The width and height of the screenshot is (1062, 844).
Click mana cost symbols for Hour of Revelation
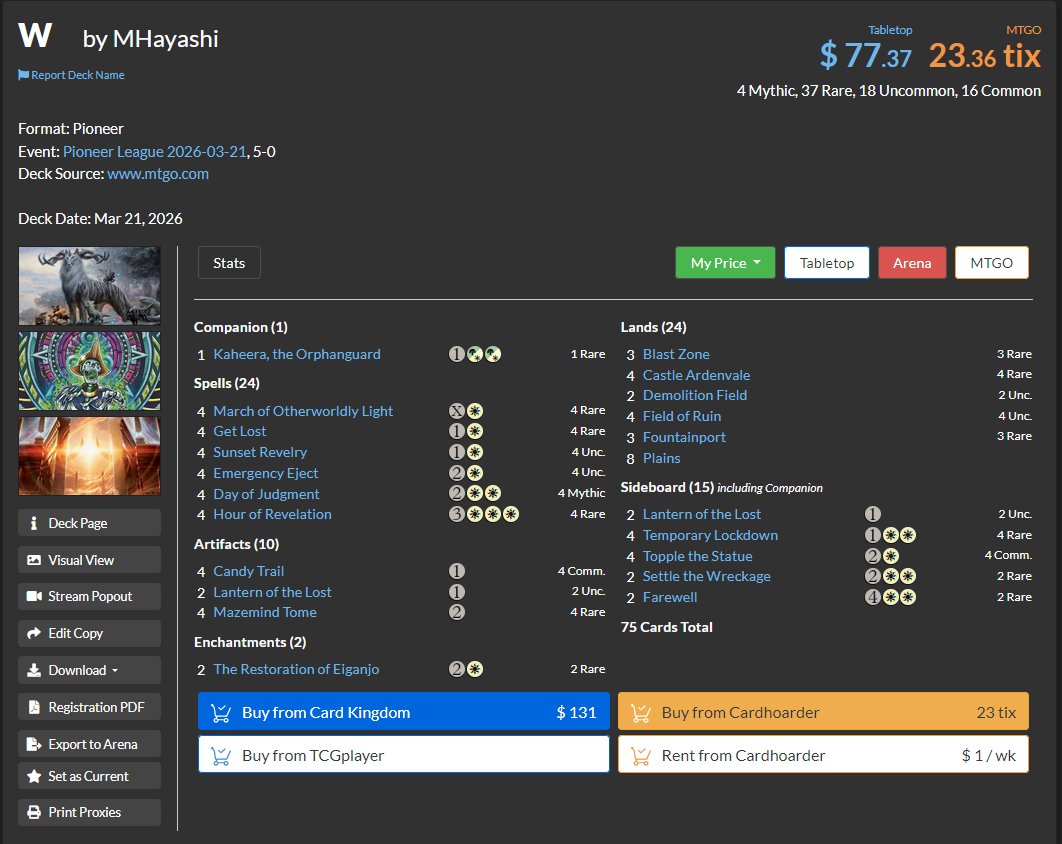click(x=484, y=514)
